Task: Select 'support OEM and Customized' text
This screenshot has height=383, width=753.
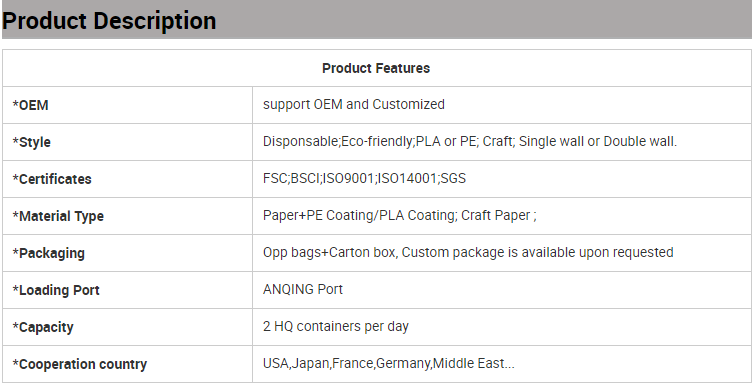Action: click(x=353, y=105)
